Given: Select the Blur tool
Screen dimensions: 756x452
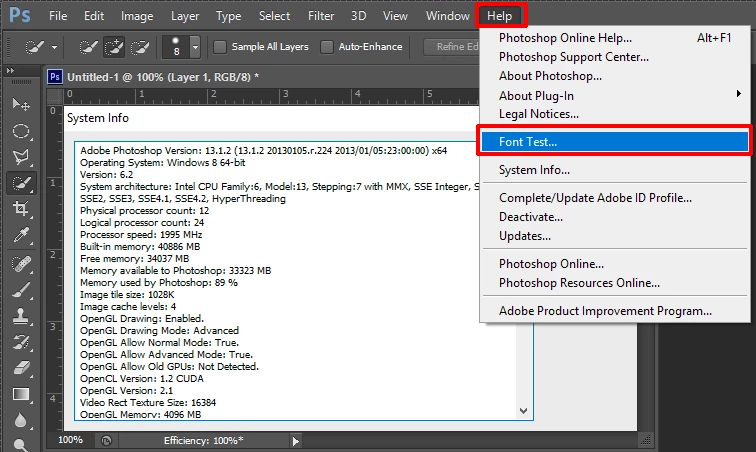Looking at the screenshot, I should coord(21,420).
